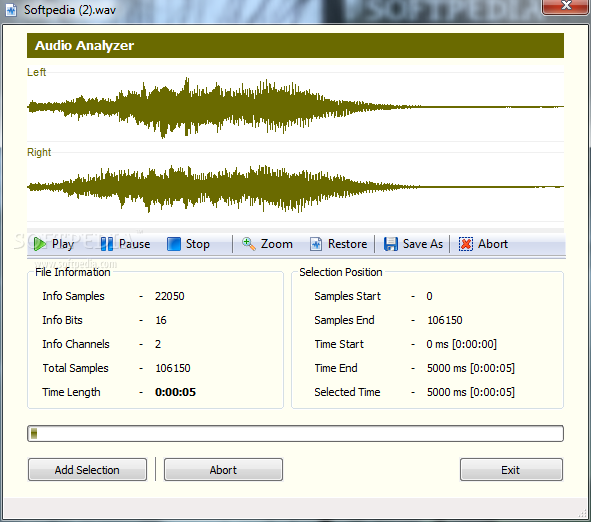Click the Save As text in toolbar
This screenshot has width=591, height=522.
coord(423,244)
